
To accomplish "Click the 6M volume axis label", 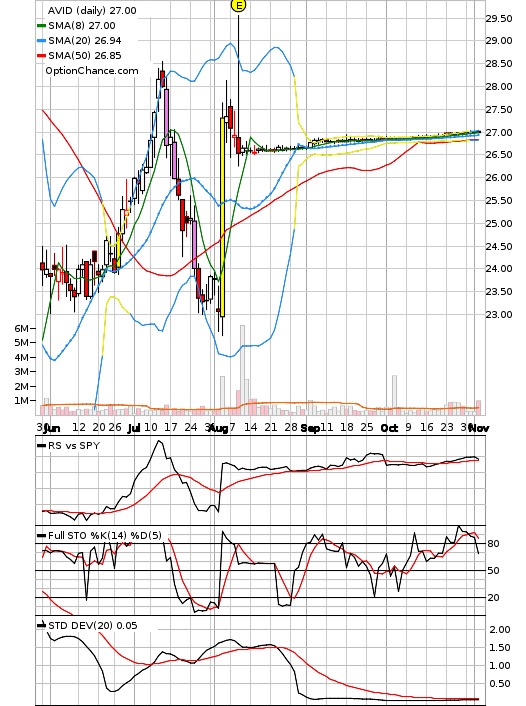I will [x=21, y=328].
